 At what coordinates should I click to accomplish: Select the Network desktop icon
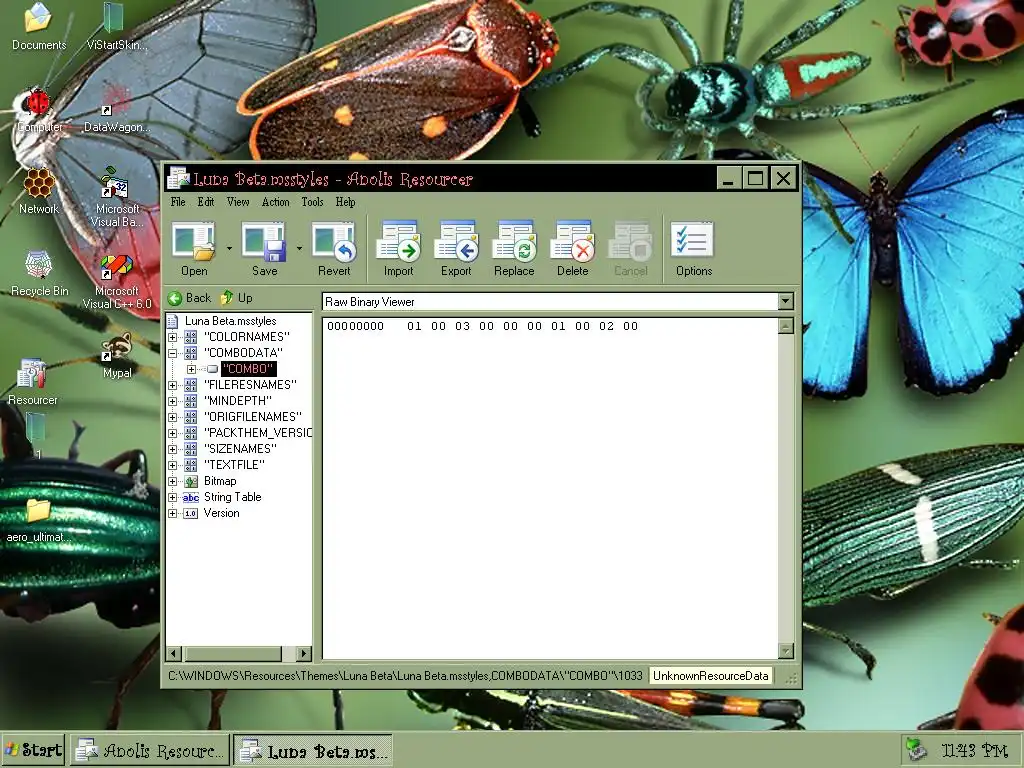tap(39, 192)
